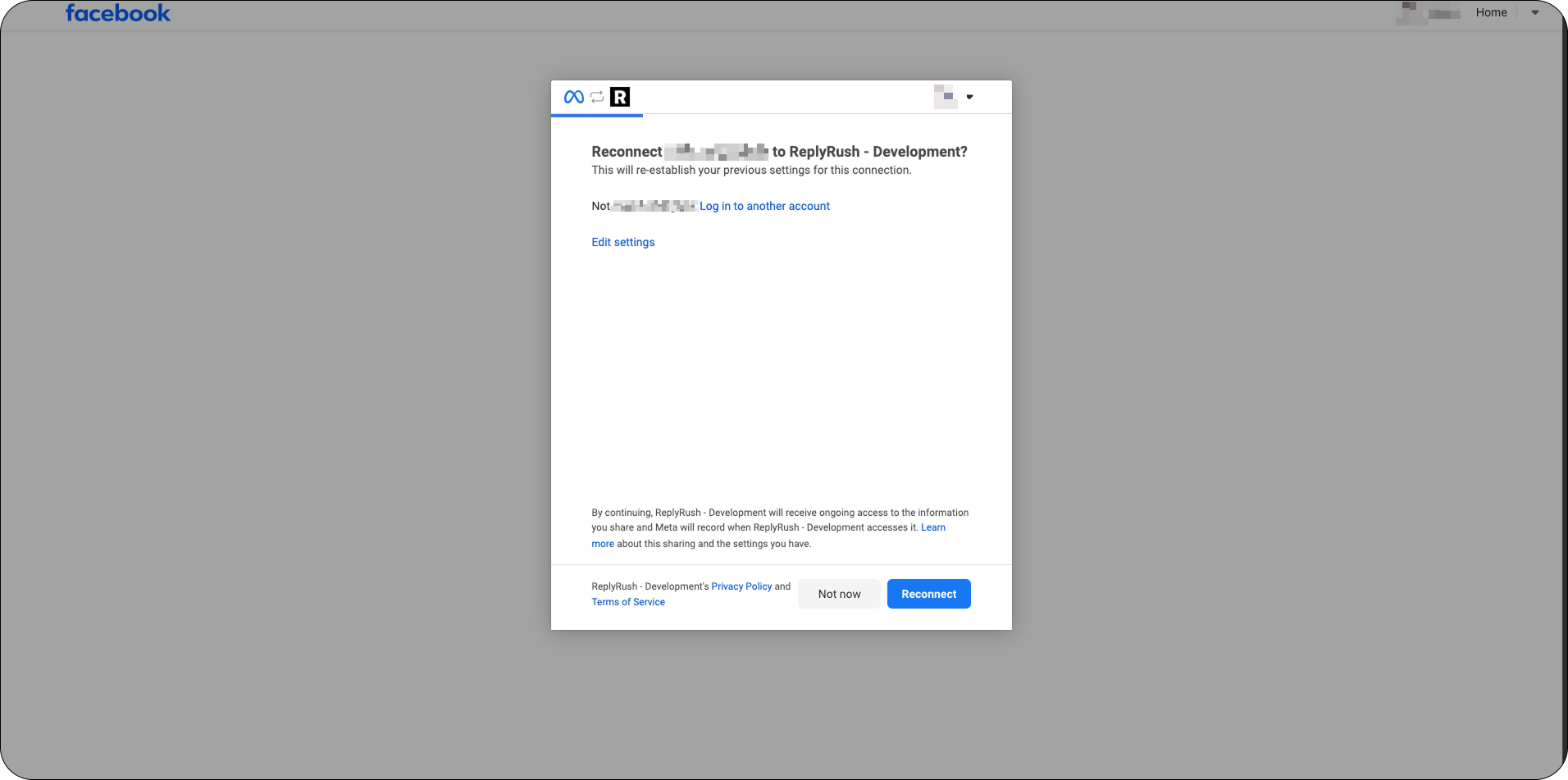The width and height of the screenshot is (1568, 780).
Task: Follow the Learn more link
Action: [932, 527]
